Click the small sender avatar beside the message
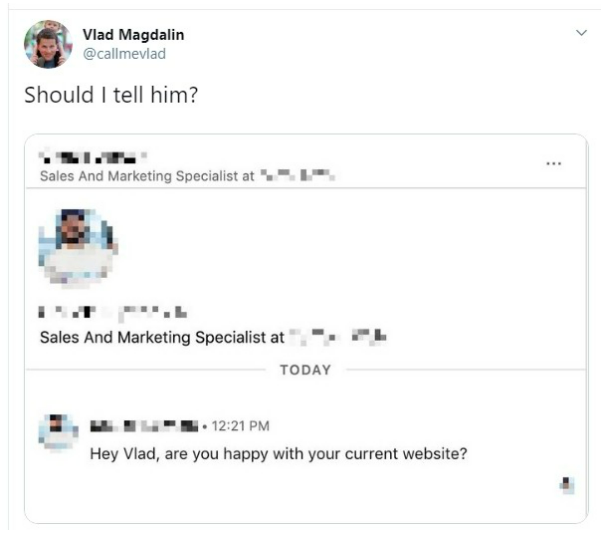This screenshot has height=537, width=603. [58, 432]
